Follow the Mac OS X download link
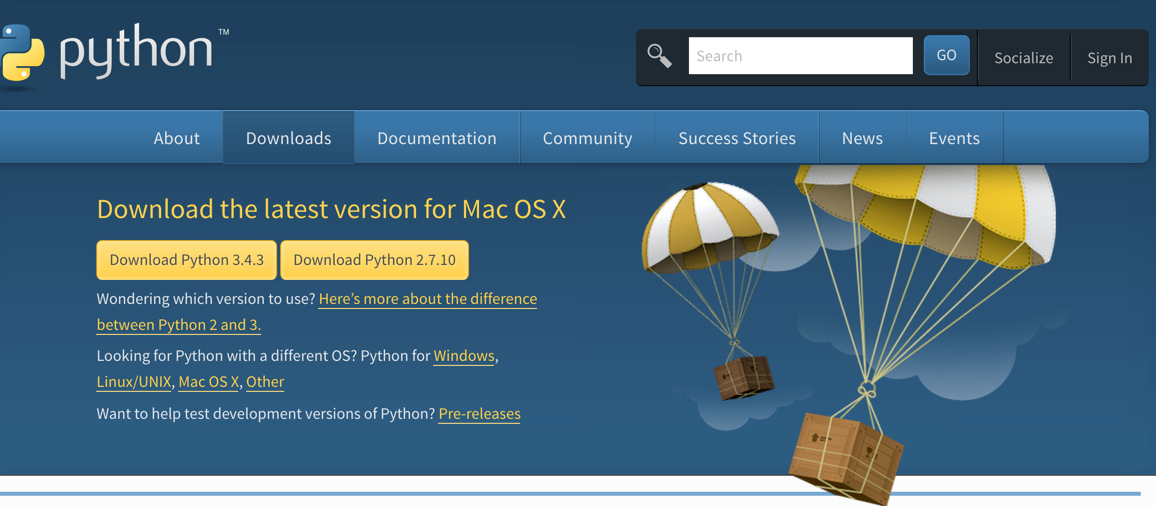Screen dimensions: 1156x506 point(209,382)
